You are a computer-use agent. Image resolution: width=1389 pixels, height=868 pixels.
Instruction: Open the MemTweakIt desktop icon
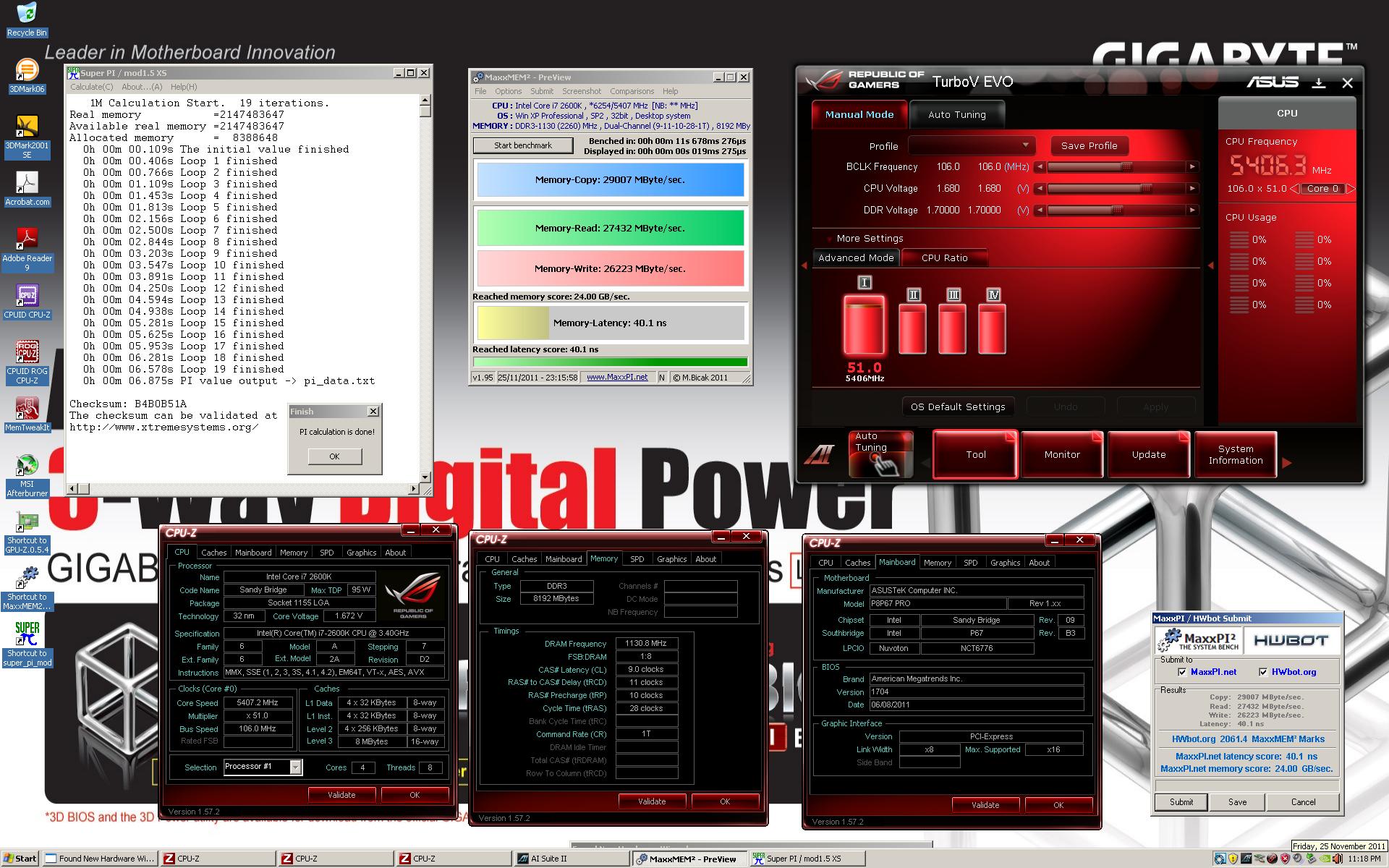click(x=27, y=414)
